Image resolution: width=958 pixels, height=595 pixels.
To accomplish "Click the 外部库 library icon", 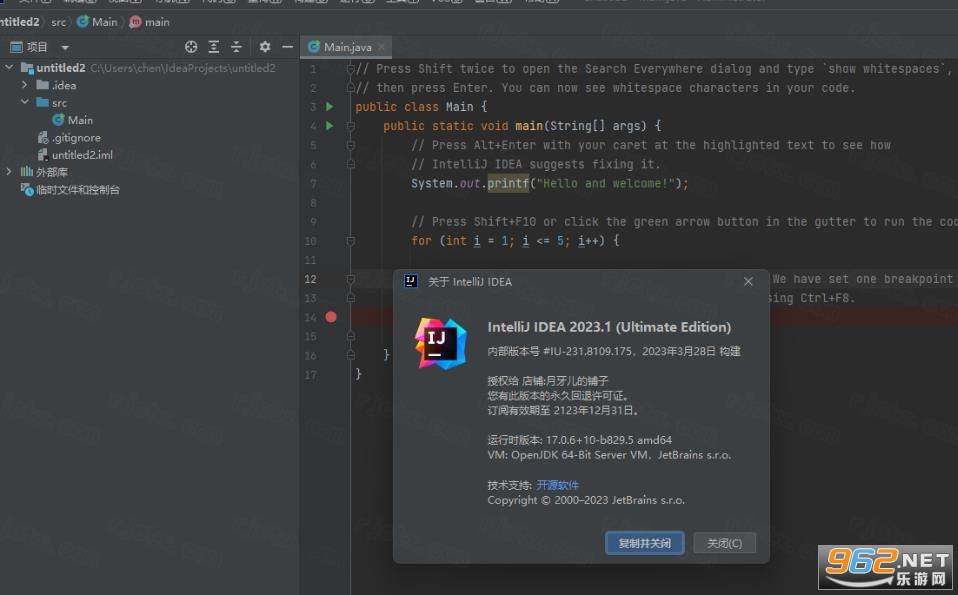I will pyautogui.click(x=27, y=172).
